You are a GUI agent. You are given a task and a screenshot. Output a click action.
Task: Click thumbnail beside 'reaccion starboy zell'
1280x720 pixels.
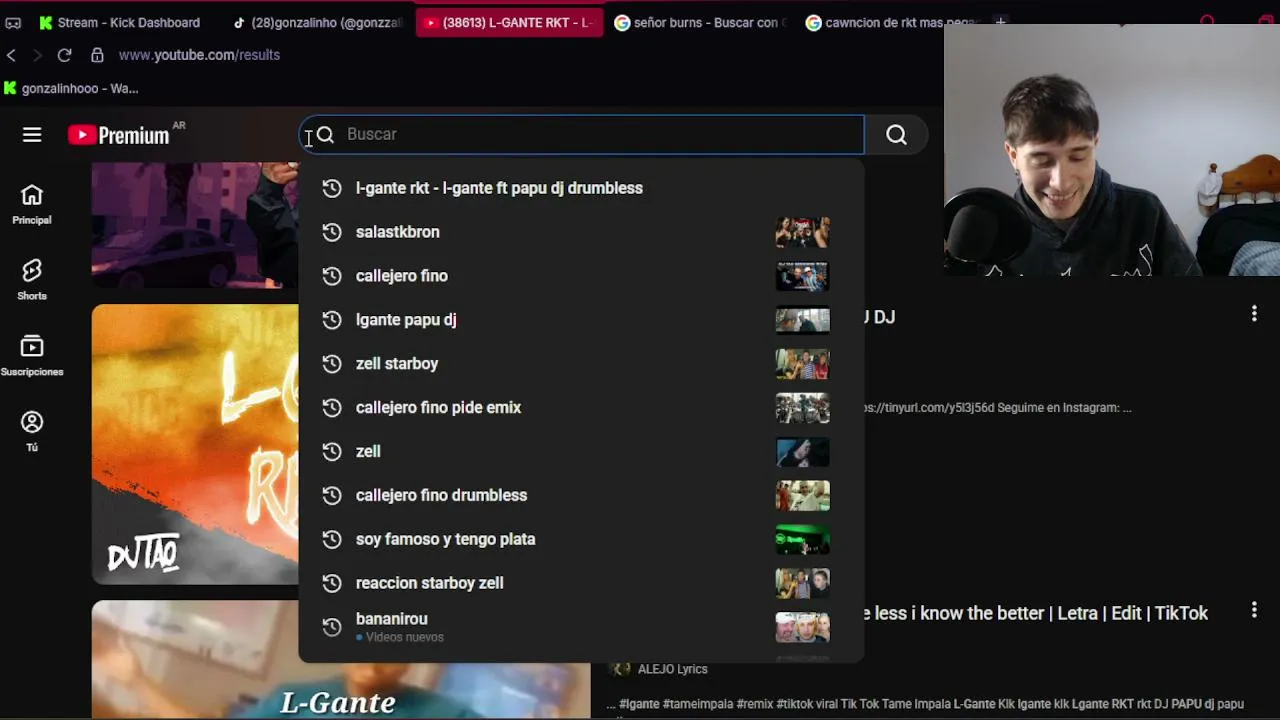click(x=803, y=583)
